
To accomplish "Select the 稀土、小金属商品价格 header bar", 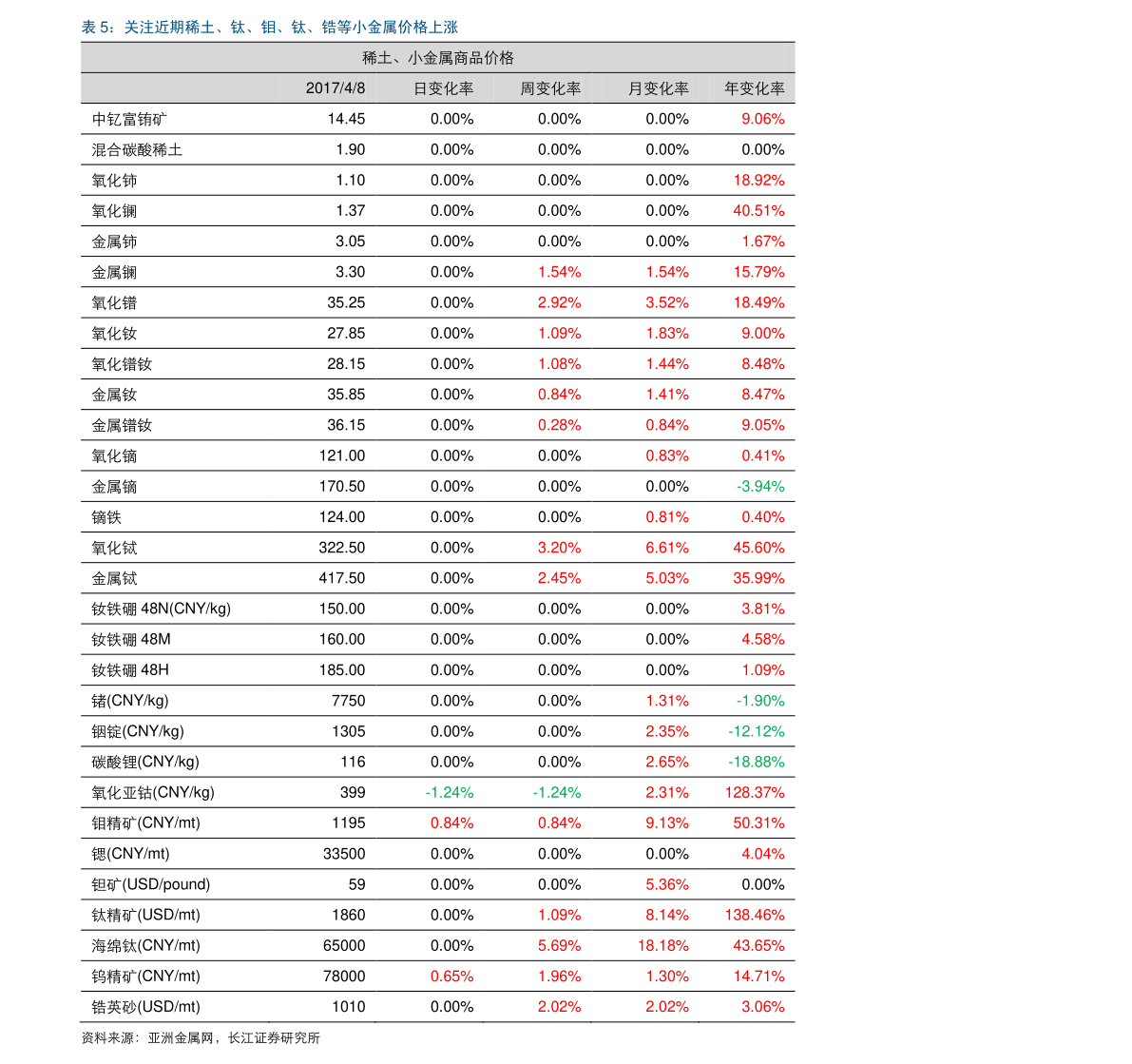I will [437, 58].
